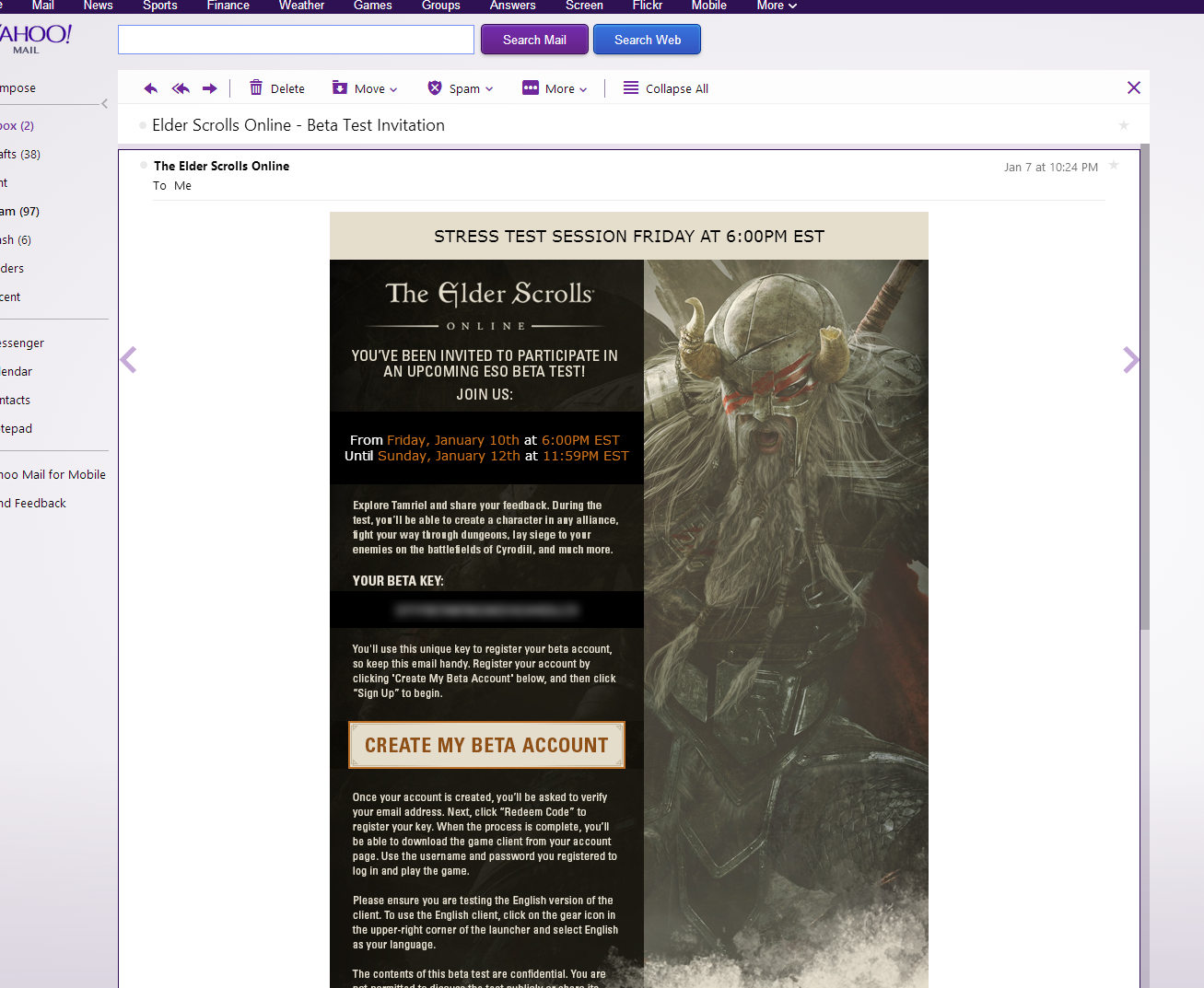Click inside the mail search input field
Viewport: 1204px width, 988px height.
pos(296,40)
